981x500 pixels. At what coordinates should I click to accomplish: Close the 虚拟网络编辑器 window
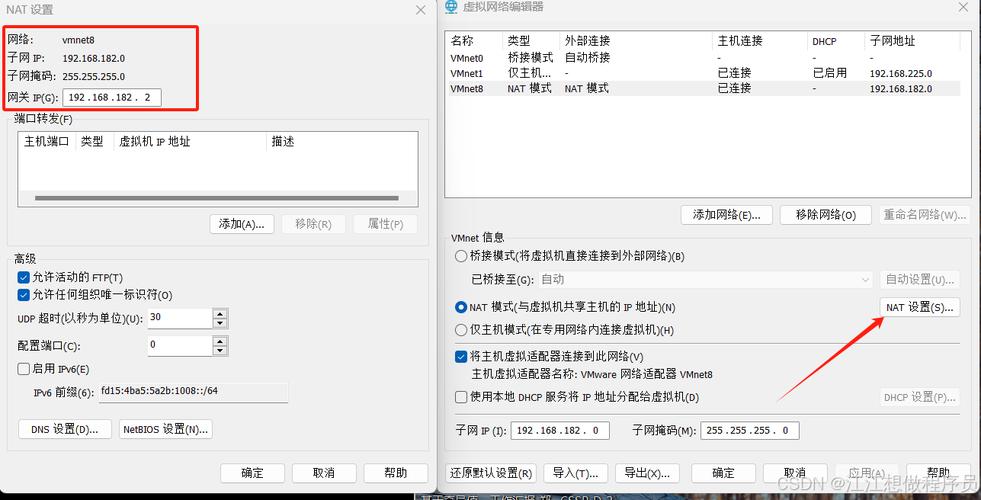pos(963,7)
